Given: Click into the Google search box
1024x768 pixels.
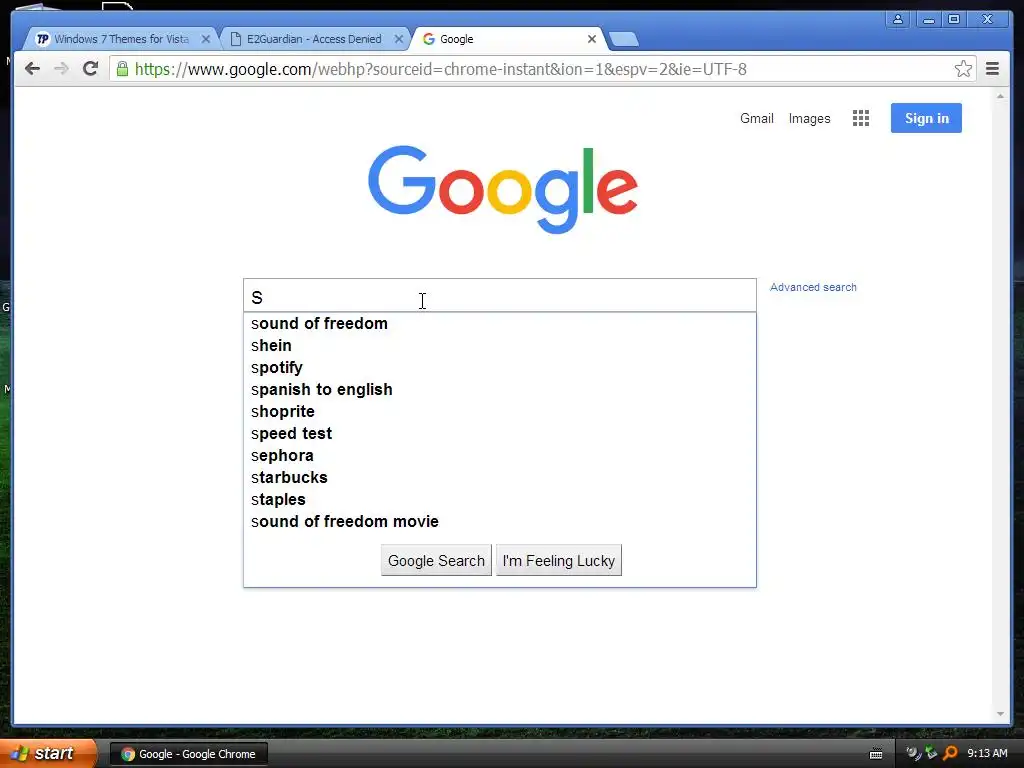Looking at the screenshot, I should [500, 296].
